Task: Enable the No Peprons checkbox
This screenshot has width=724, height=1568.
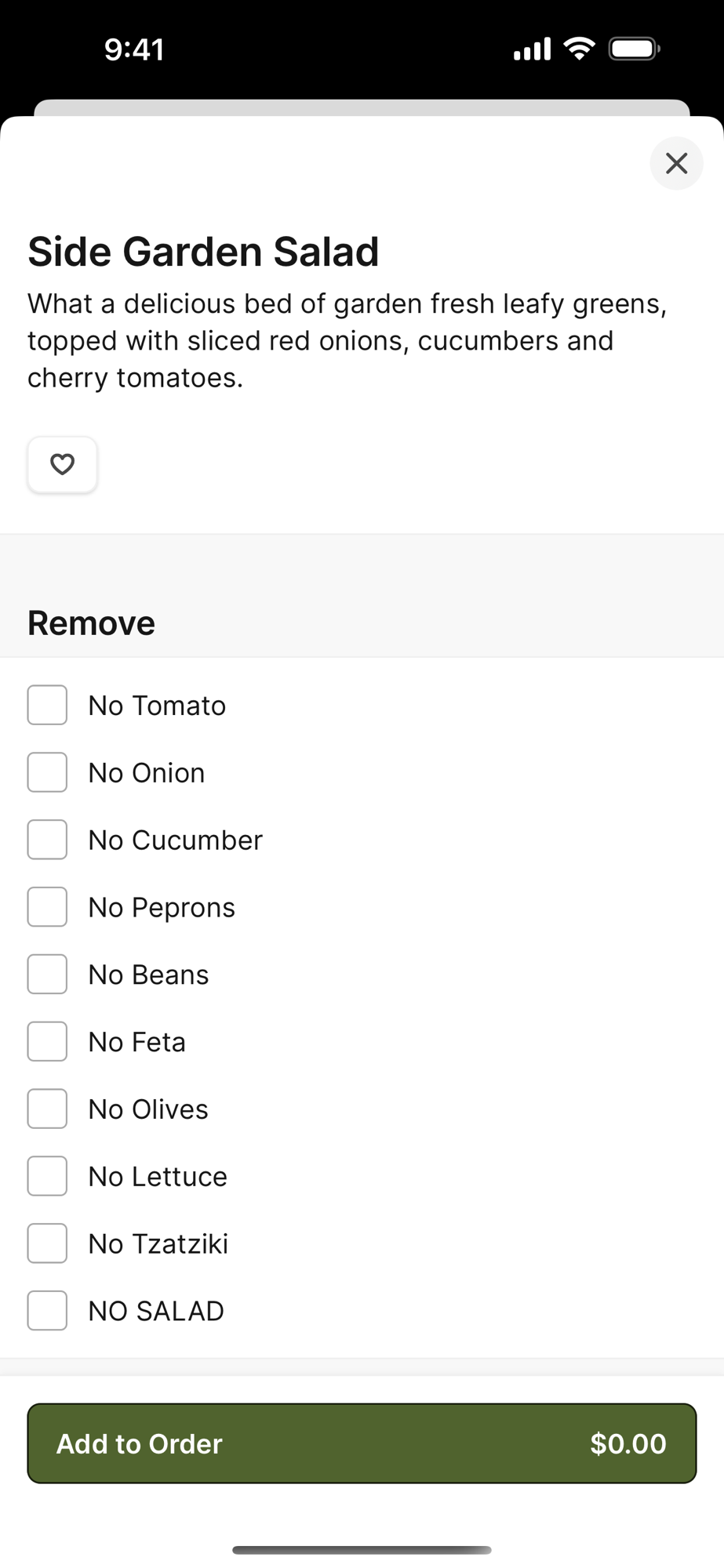Action: tap(47, 907)
